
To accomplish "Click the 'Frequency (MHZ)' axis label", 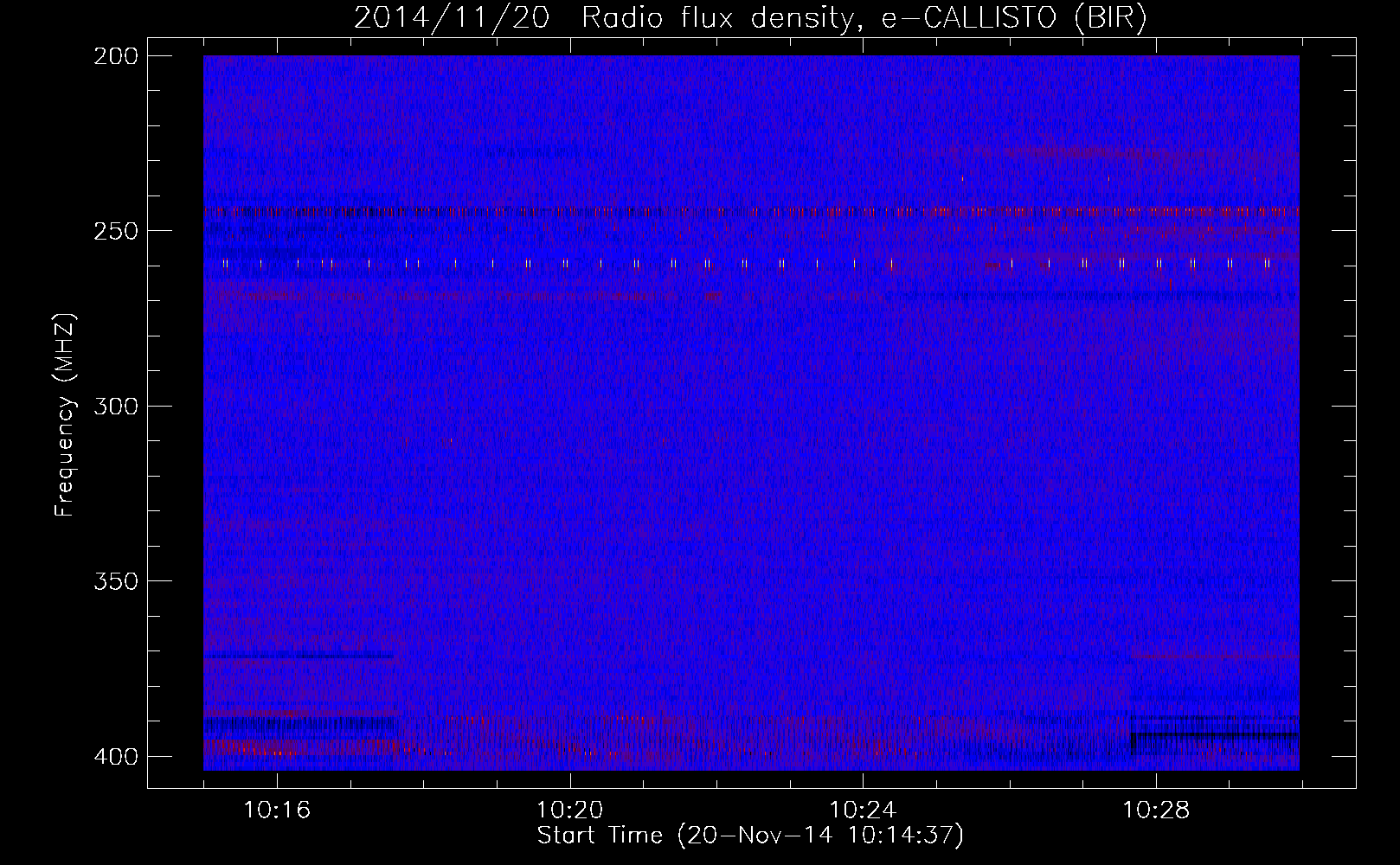I will point(65,415).
